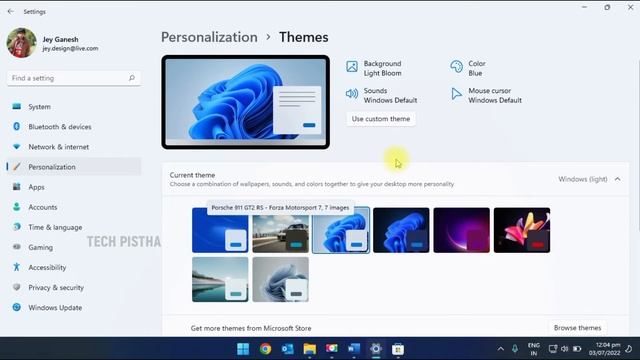This screenshot has height=360, width=640.
Task: Open Microsoft Store from taskbar
Action: [x=398, y=349]
